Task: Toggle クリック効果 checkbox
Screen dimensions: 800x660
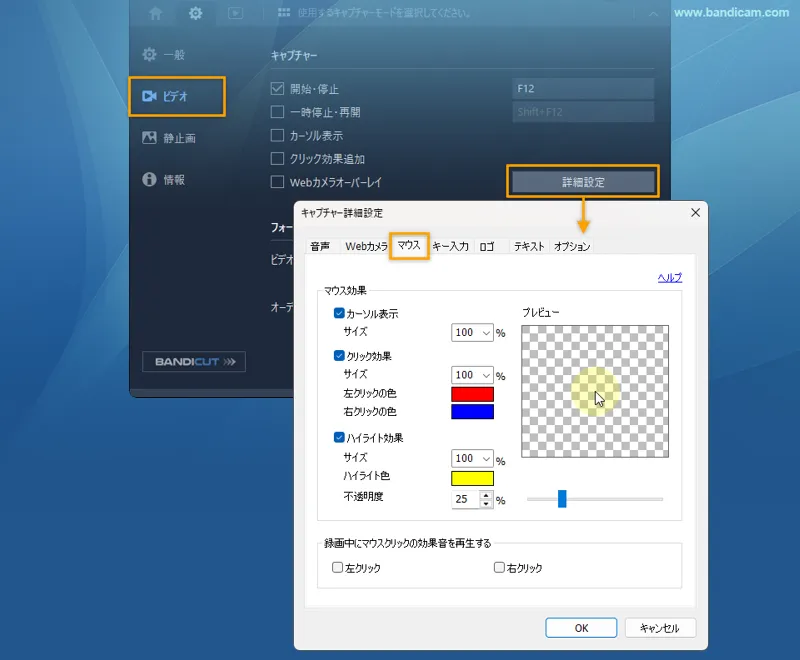Action: pyautogui.click(x=339, y=356)
